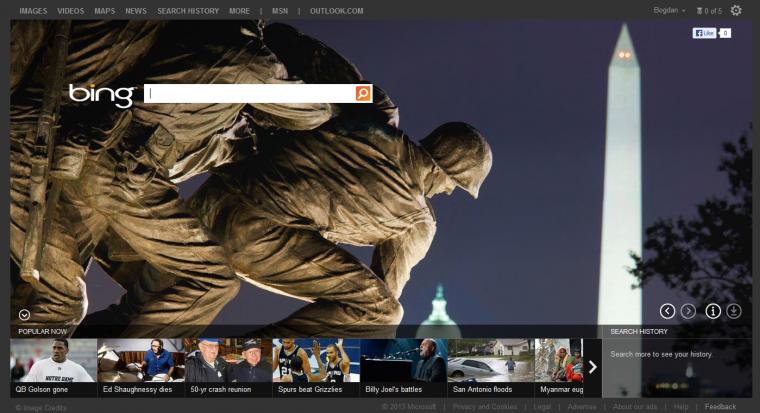
Task: Click the Facebook like count box
Action: 725,33
